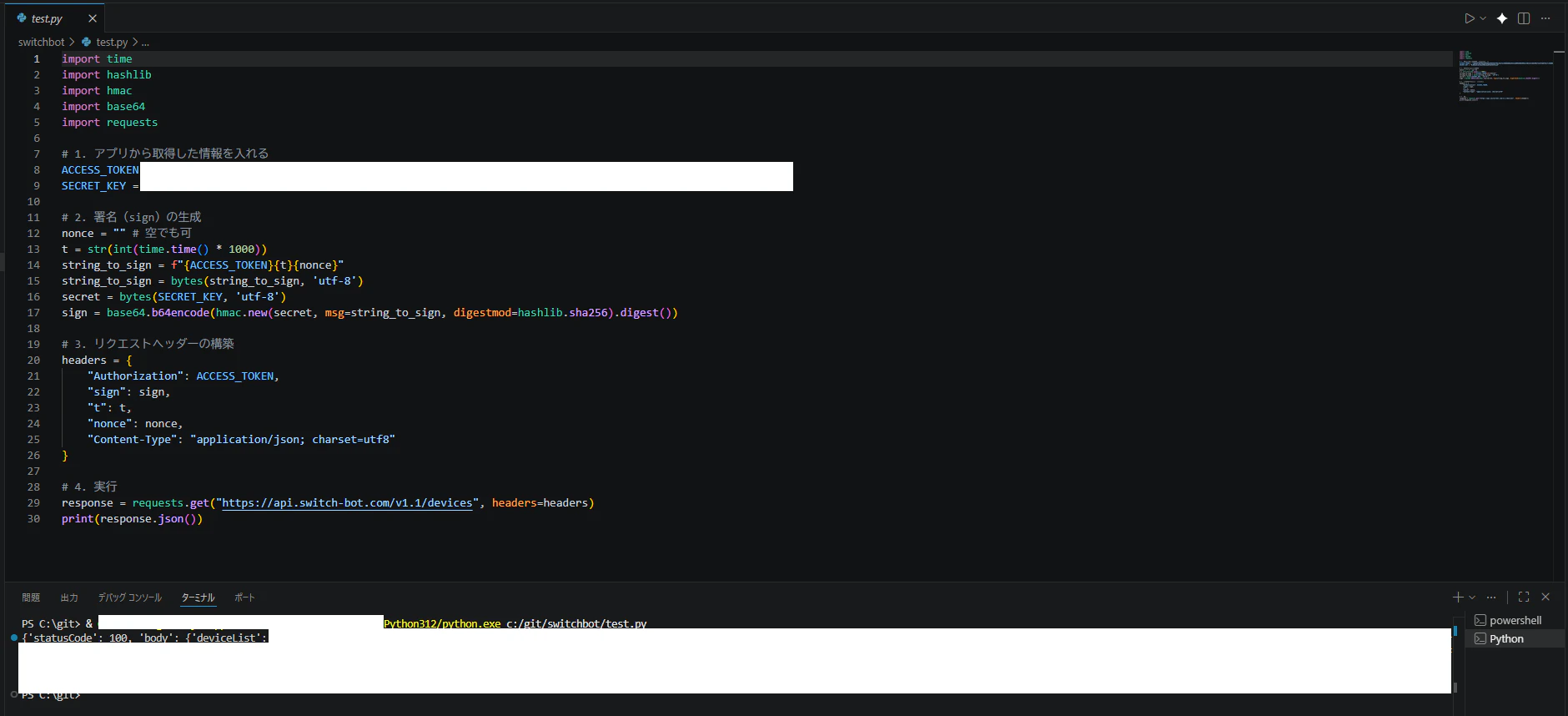1568x716 pixels.
Task: Click the sparkle AI assistant icon
Action: (x=1502, y=18)
